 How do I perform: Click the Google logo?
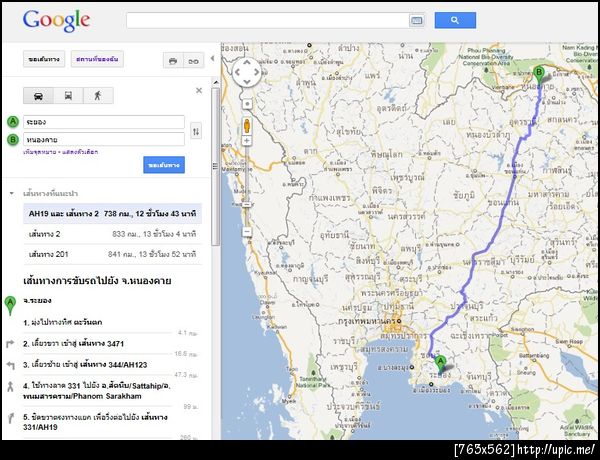coord(56,21)
